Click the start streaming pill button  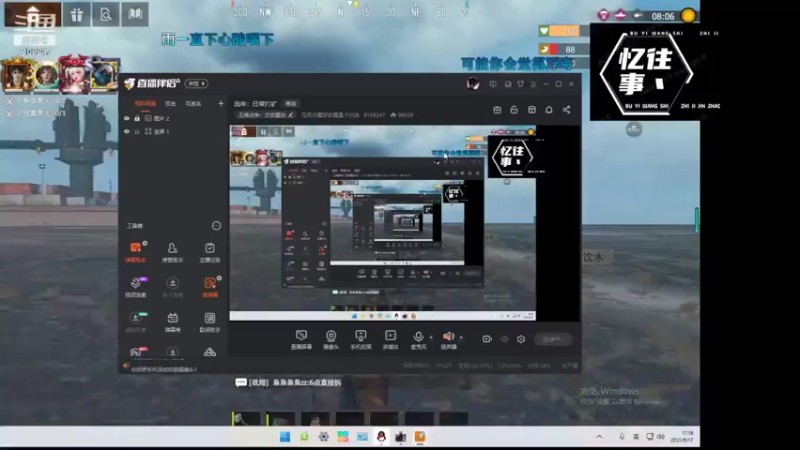click(554, 339)
